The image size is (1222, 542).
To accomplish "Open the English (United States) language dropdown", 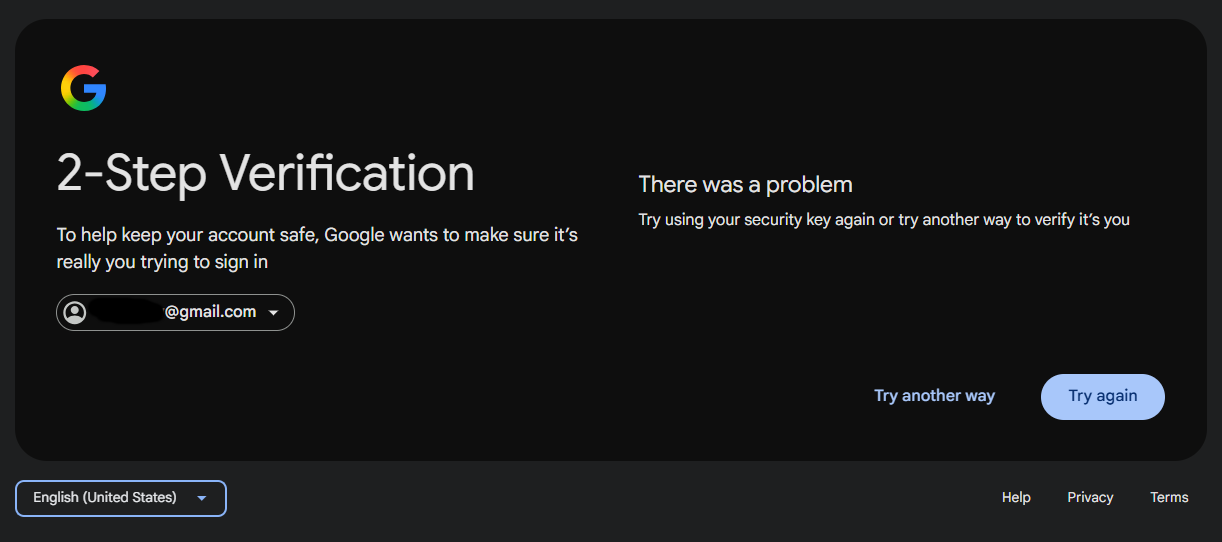I will [x=121, y=498].
